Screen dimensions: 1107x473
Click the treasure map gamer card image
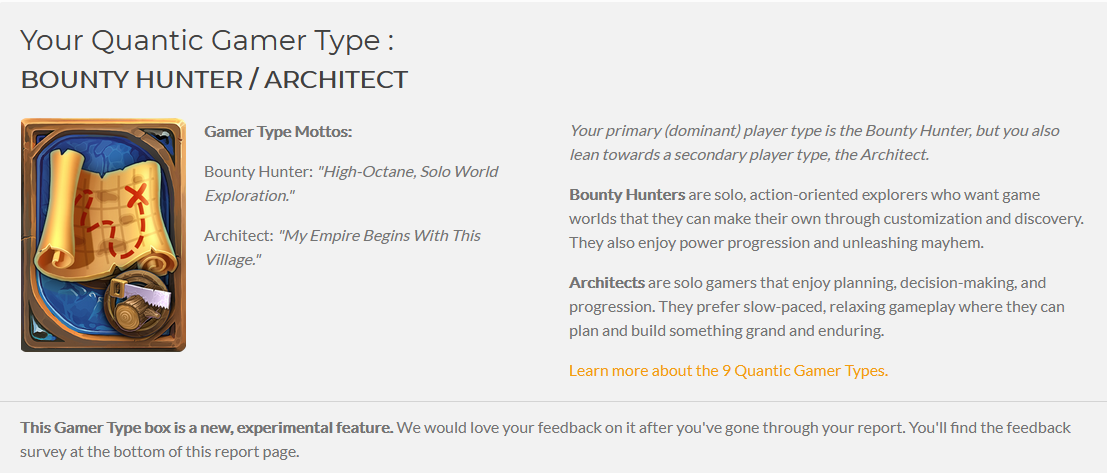[103, 235]
